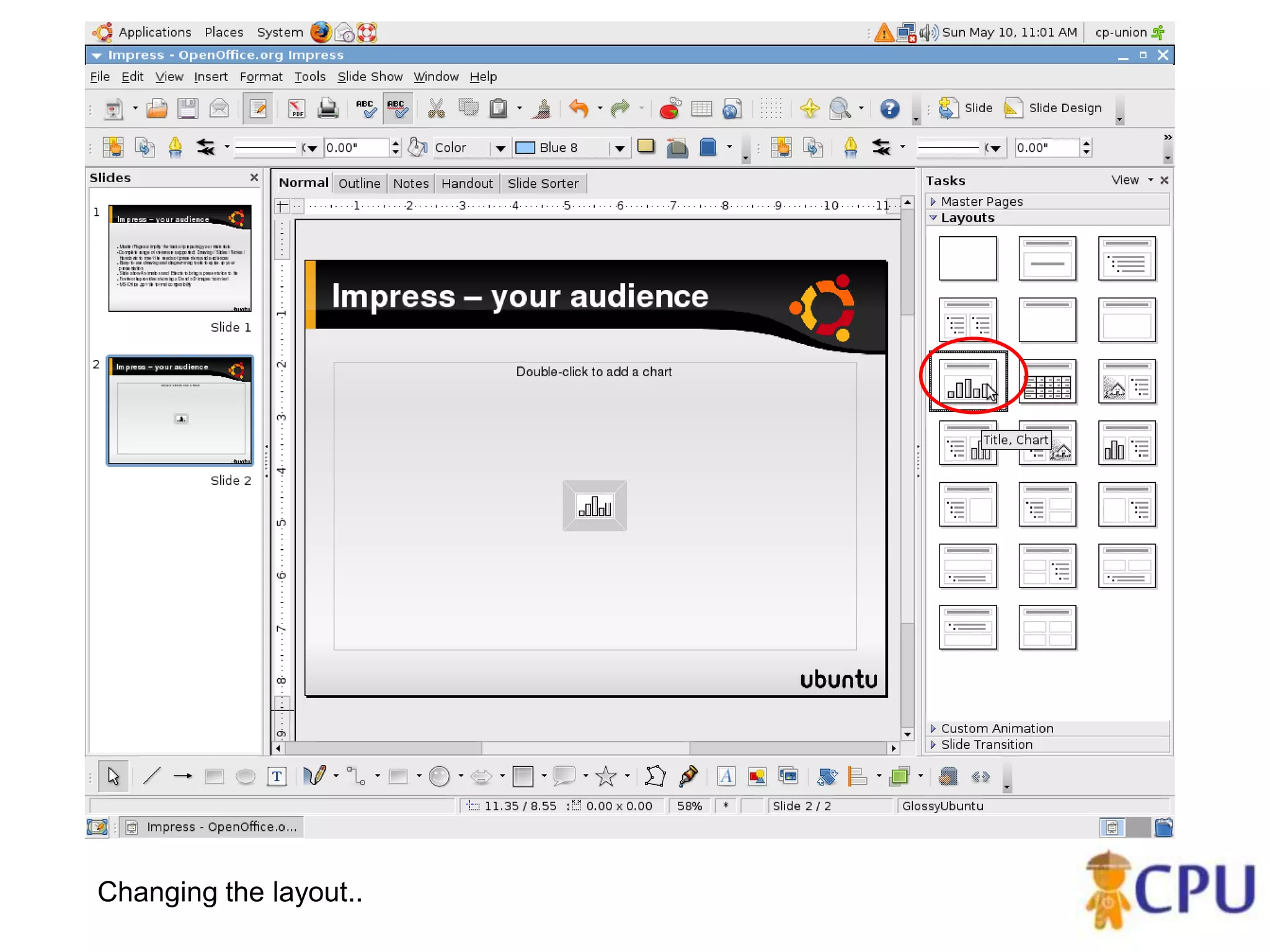The image size is (1270, 952).
Task: Open the Zoom dropdown arrow
Action: (861, 108)
